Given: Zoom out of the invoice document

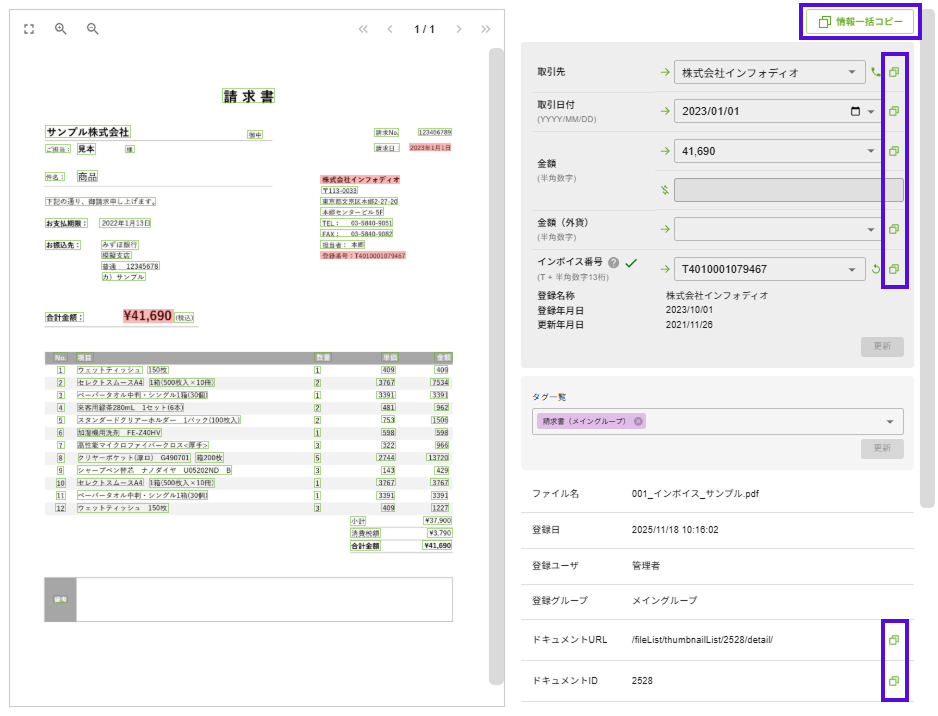Looking at the screenshot, I should pos(93,29).
